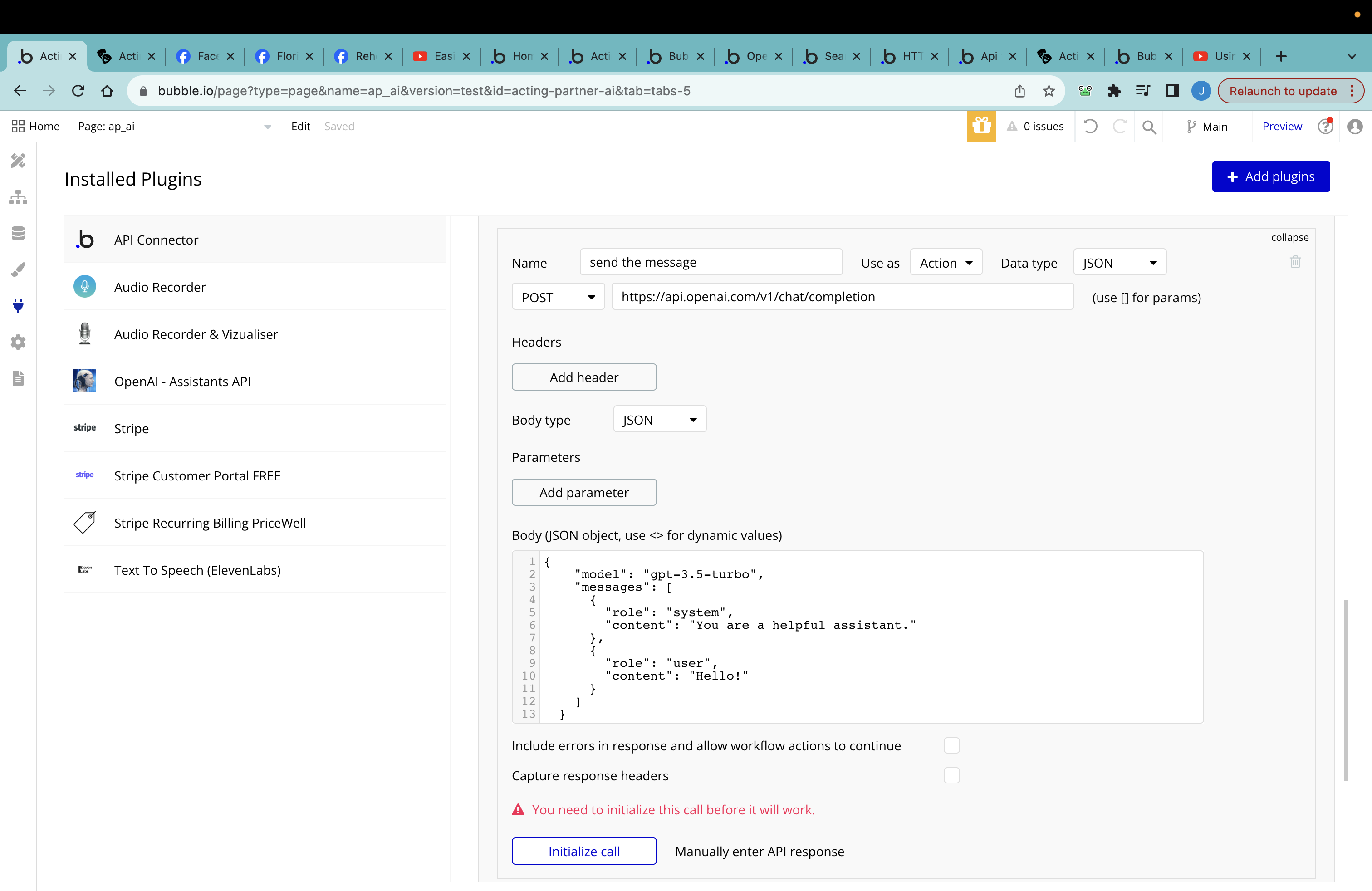Enable include errors in response checkbox
Viewport: 1372px width, 891px height.
coord(951,745)
